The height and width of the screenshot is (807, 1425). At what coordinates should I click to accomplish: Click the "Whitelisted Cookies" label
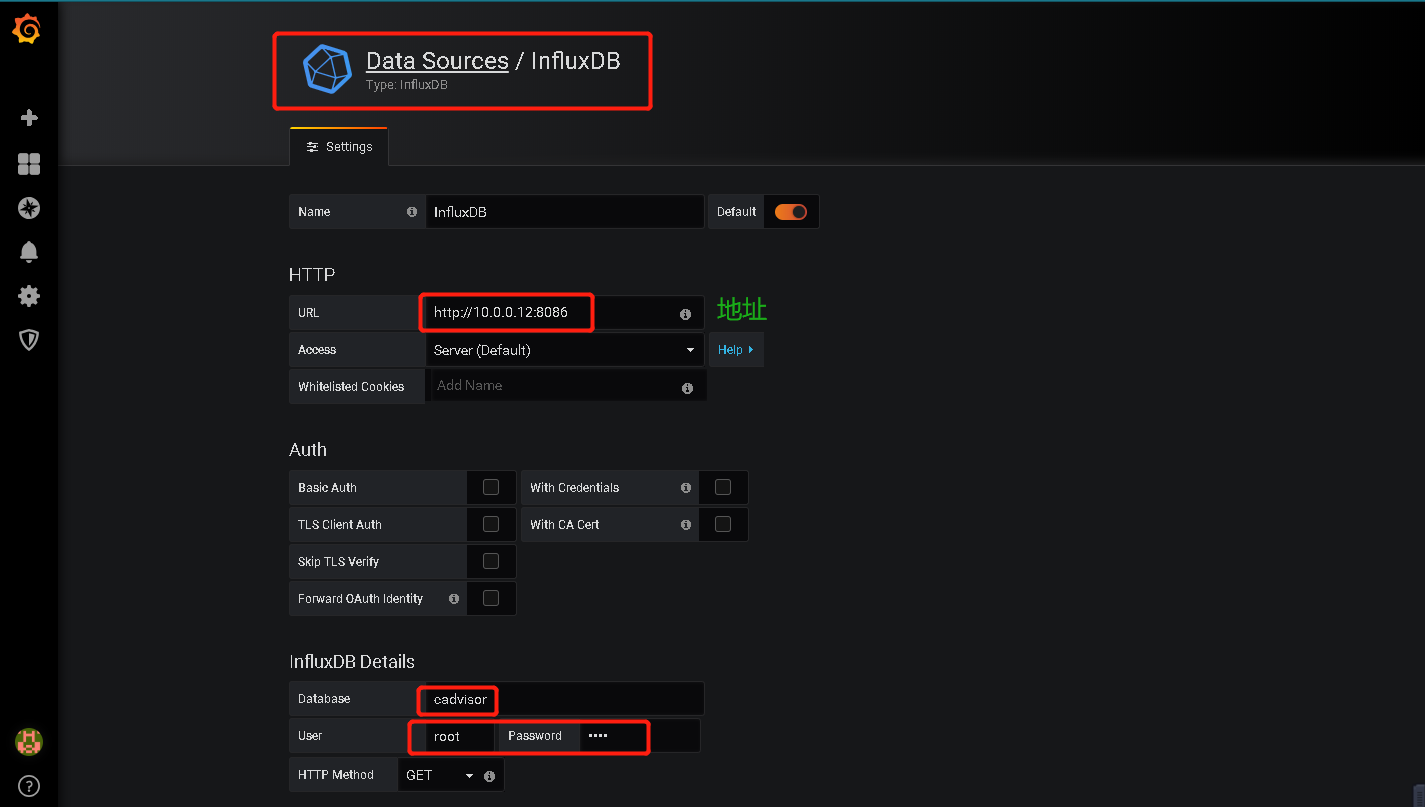351,387
